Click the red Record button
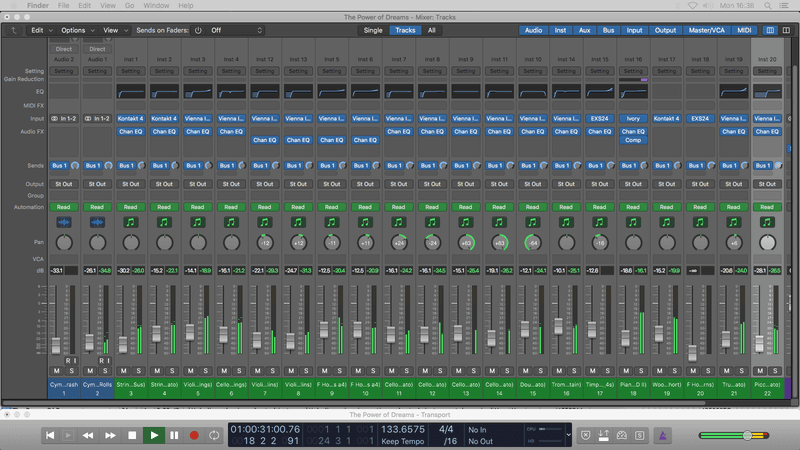 click(x=194, y=435)
